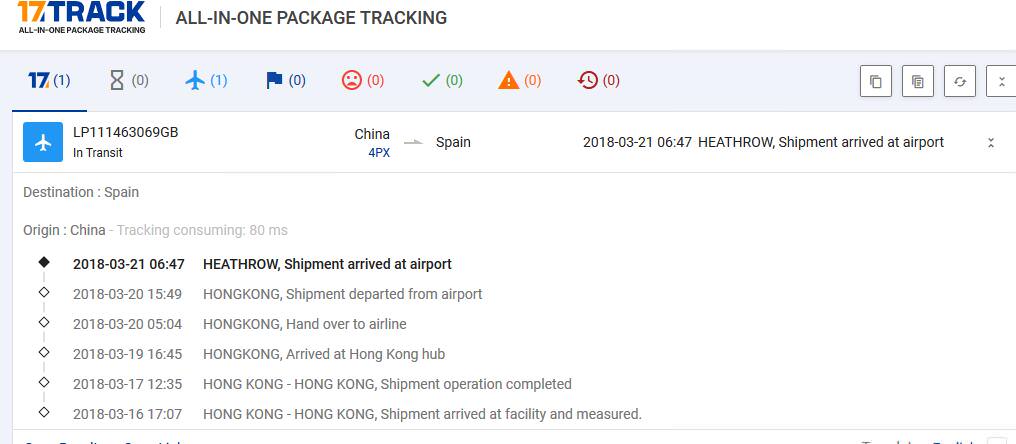
Task: Click the HONGKONG departed from airport event marker
Action: [44, 292]
